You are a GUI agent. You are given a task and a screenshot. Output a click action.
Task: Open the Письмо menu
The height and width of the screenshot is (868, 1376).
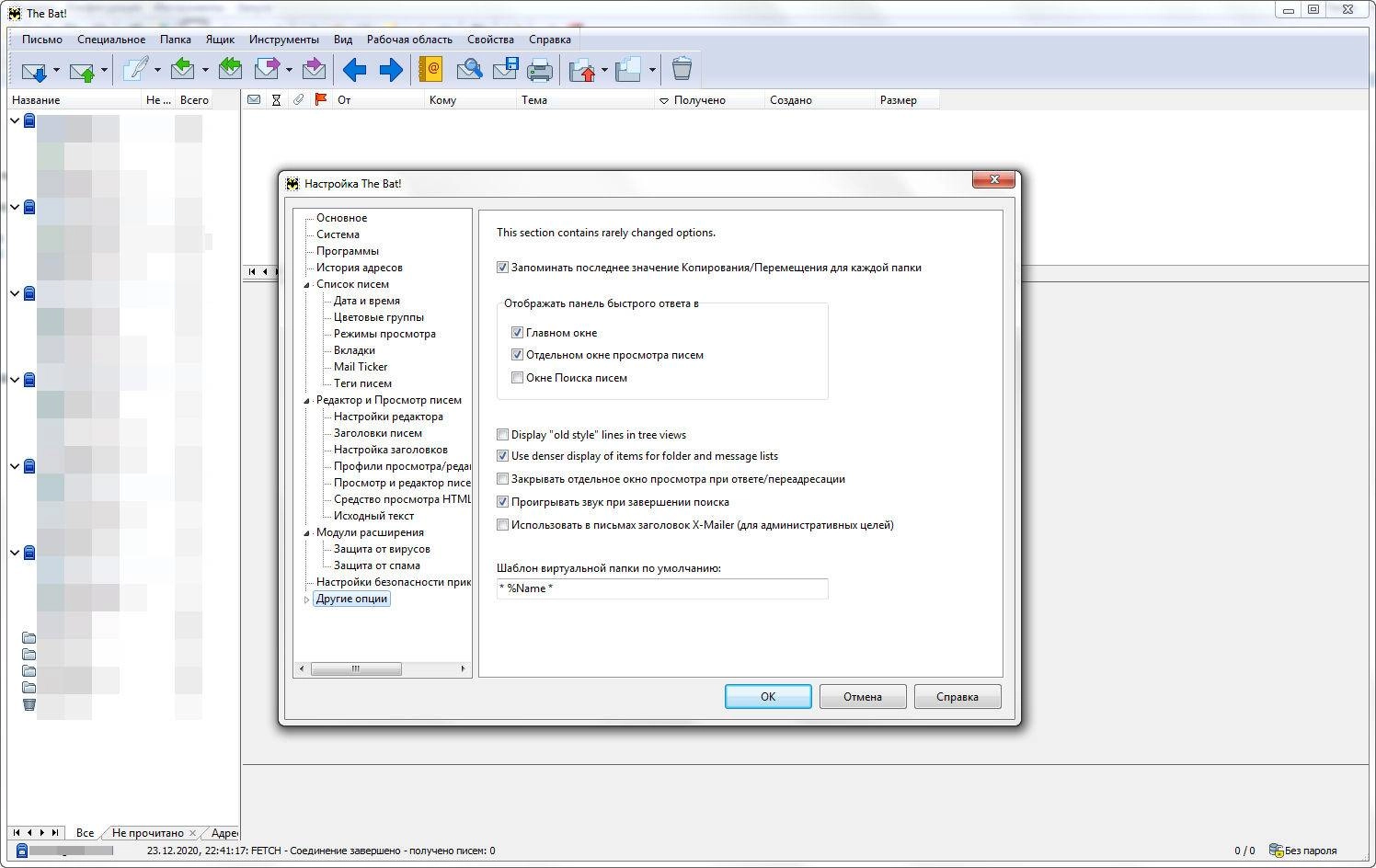pos(42,40)
